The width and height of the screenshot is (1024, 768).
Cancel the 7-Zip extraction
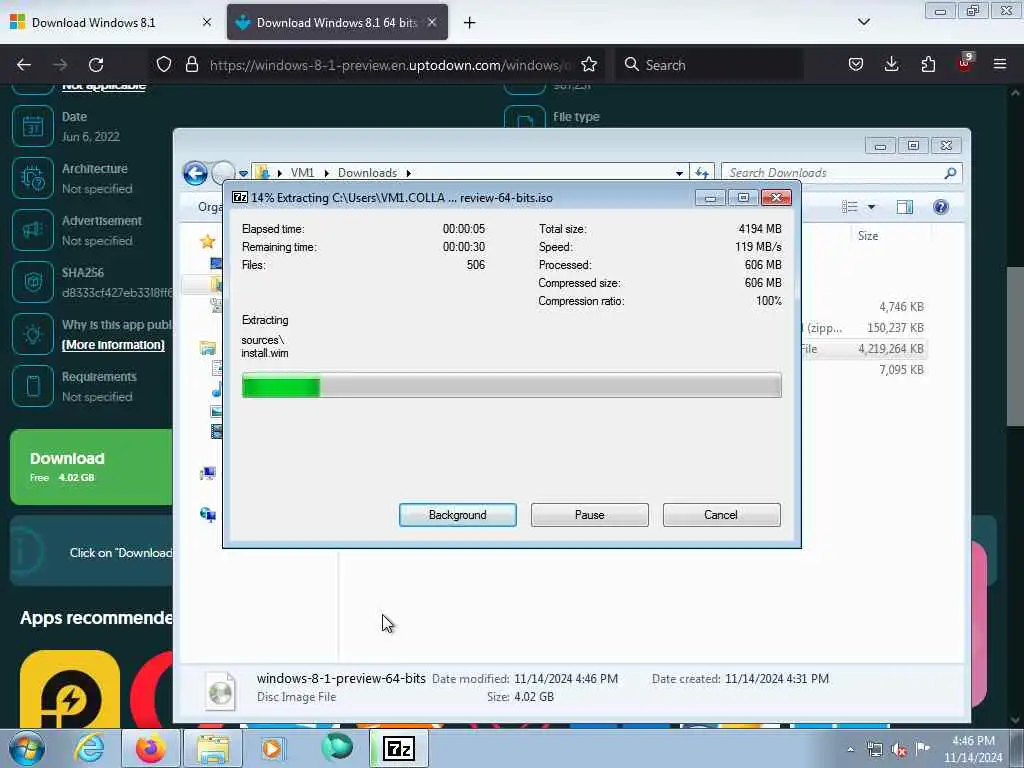pos(721,515)
